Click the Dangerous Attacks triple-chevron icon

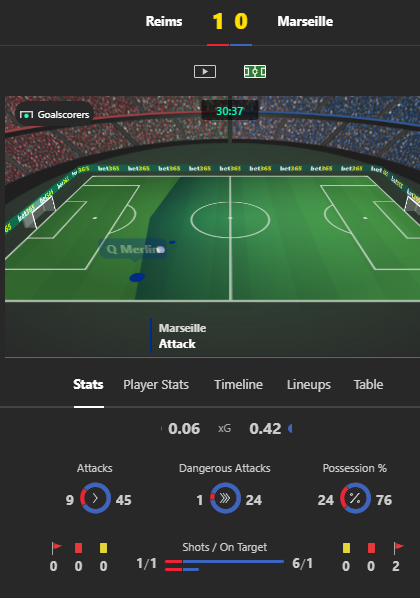pos(225,498)
